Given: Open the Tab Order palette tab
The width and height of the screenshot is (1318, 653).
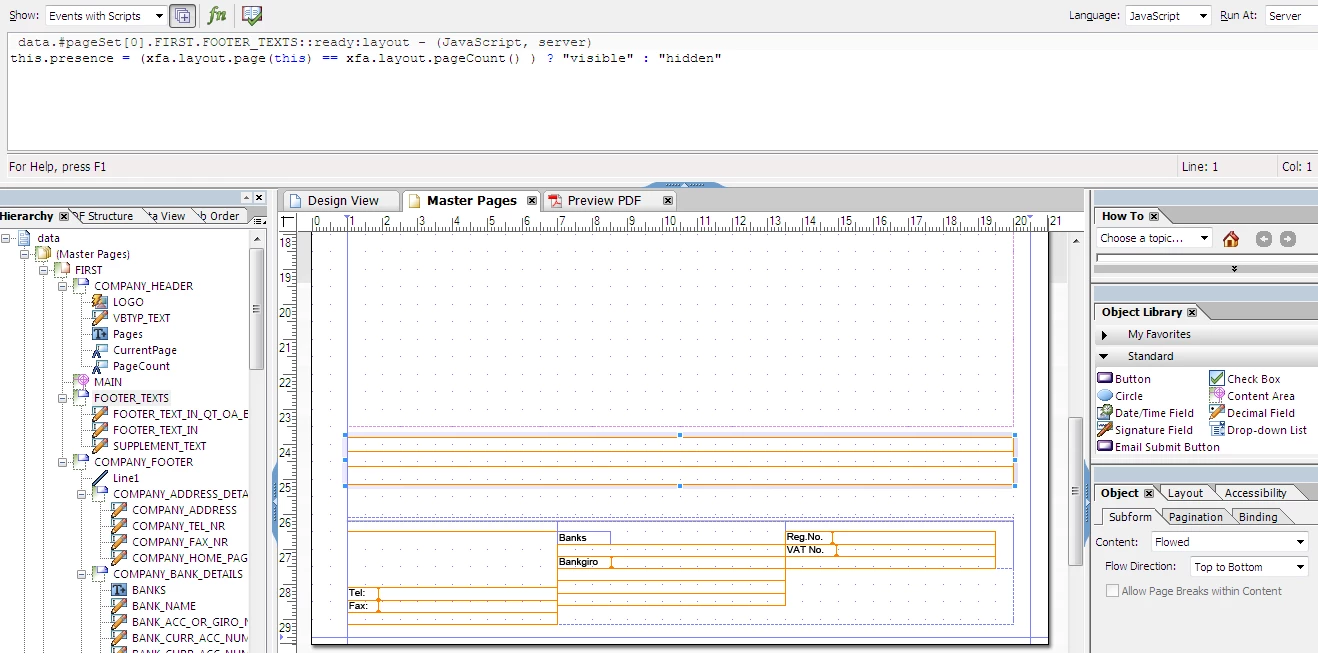Looking at the screenshot, I should (221, 216).
